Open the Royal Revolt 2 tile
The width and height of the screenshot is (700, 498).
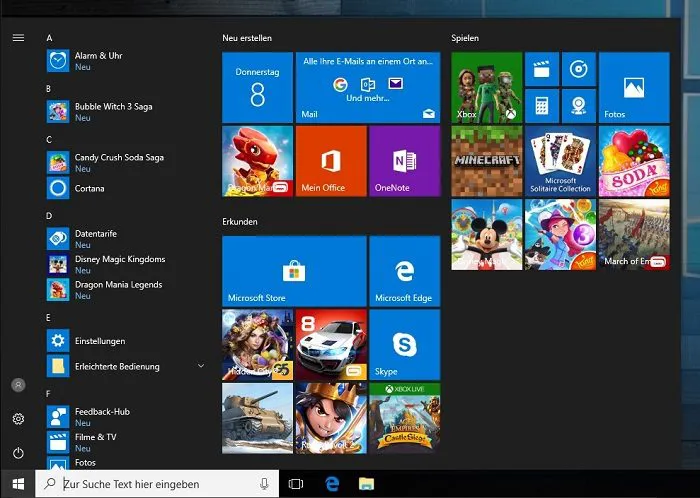click(x=331, y=418)
